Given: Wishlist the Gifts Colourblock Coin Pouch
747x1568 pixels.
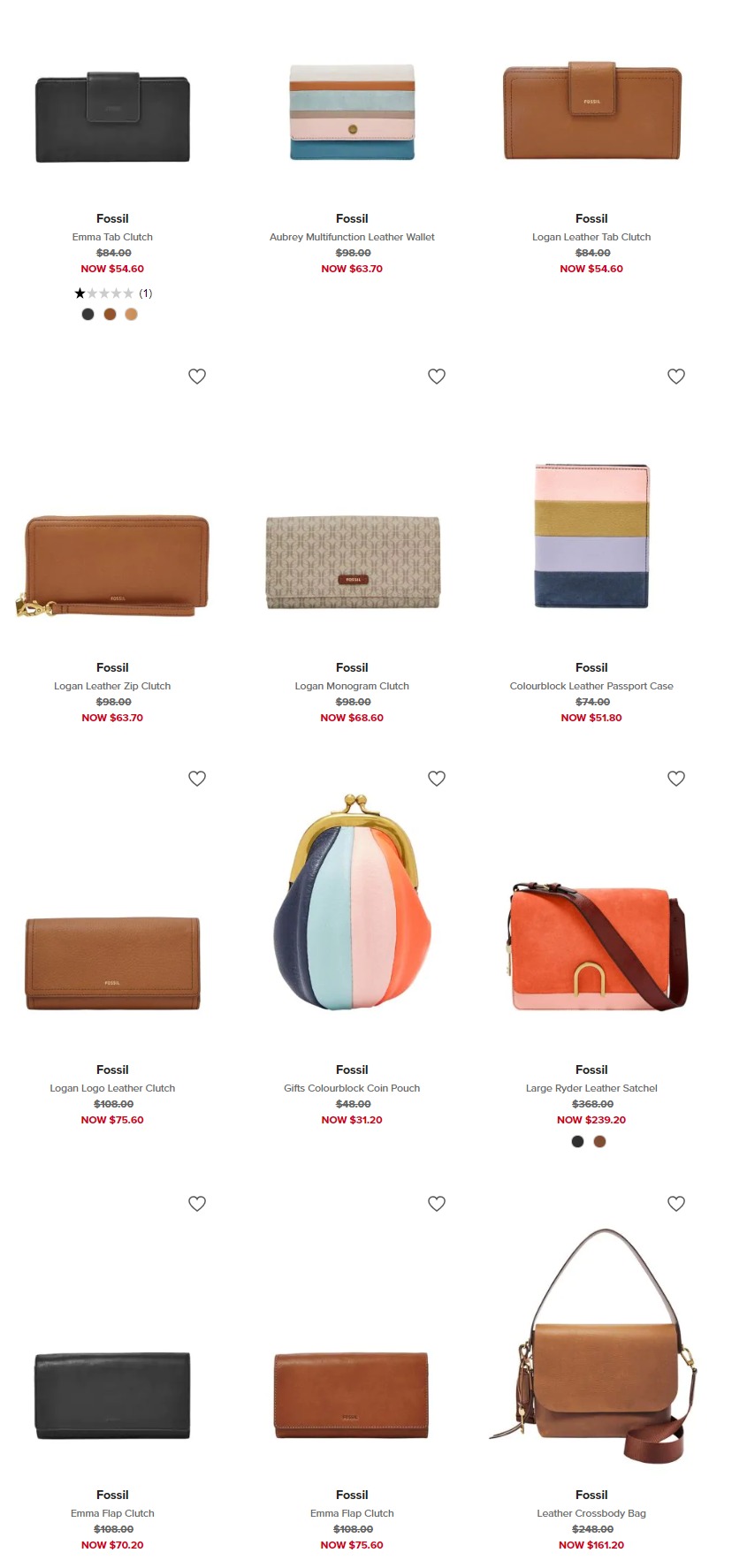Looking at the screenshot, I should (437, 779).
